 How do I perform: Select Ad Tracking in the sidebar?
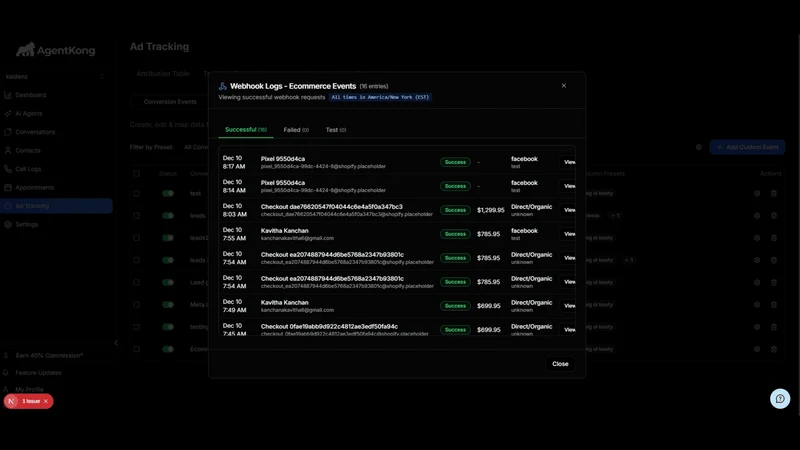[56, 206]
